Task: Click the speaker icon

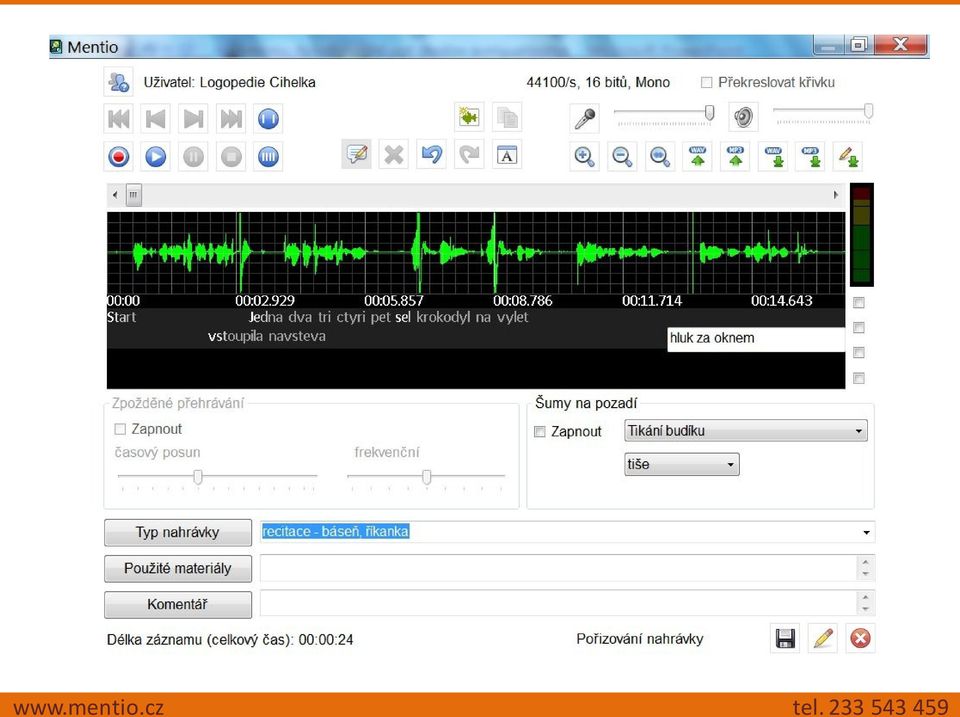Action: point(743,116)
